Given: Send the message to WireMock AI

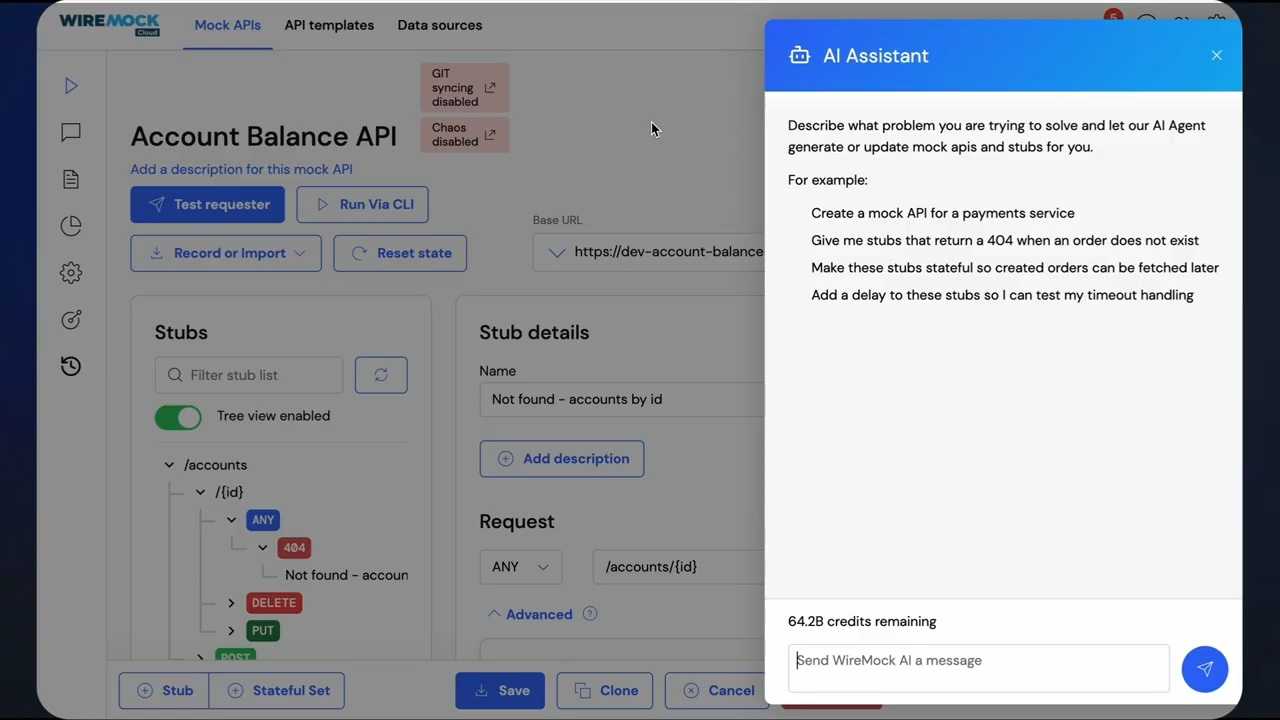Looking at the screenshot, I should [1205, 669].
